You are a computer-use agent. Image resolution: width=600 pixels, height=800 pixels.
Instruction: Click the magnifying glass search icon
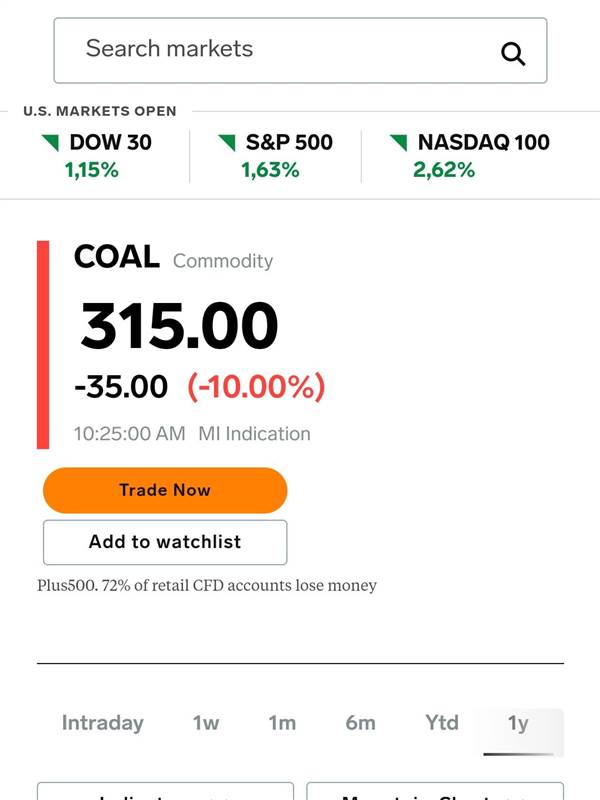(x=513, y=54)
